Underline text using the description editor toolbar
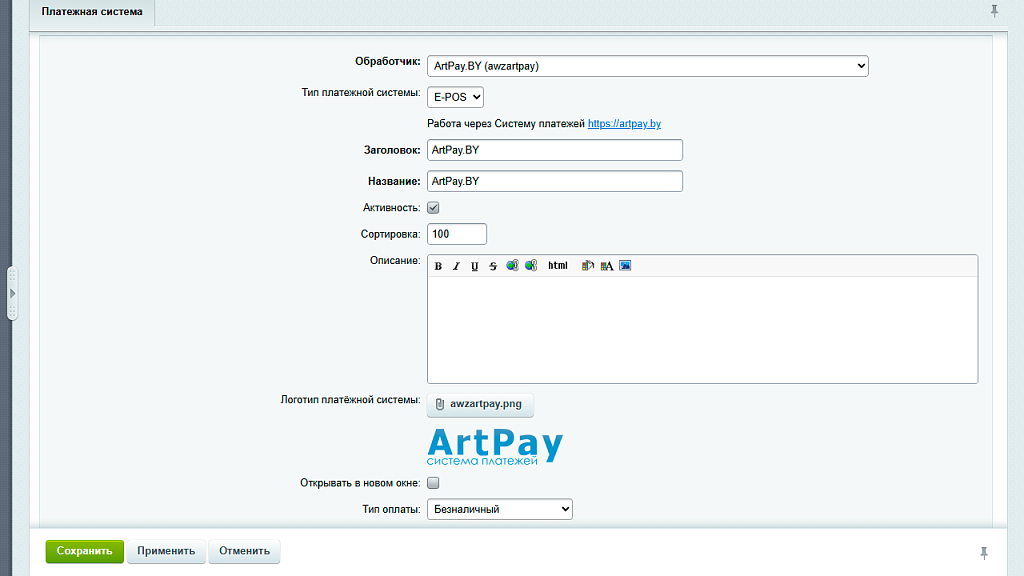This screenshot has width=1024, height=576. (473, 265)
